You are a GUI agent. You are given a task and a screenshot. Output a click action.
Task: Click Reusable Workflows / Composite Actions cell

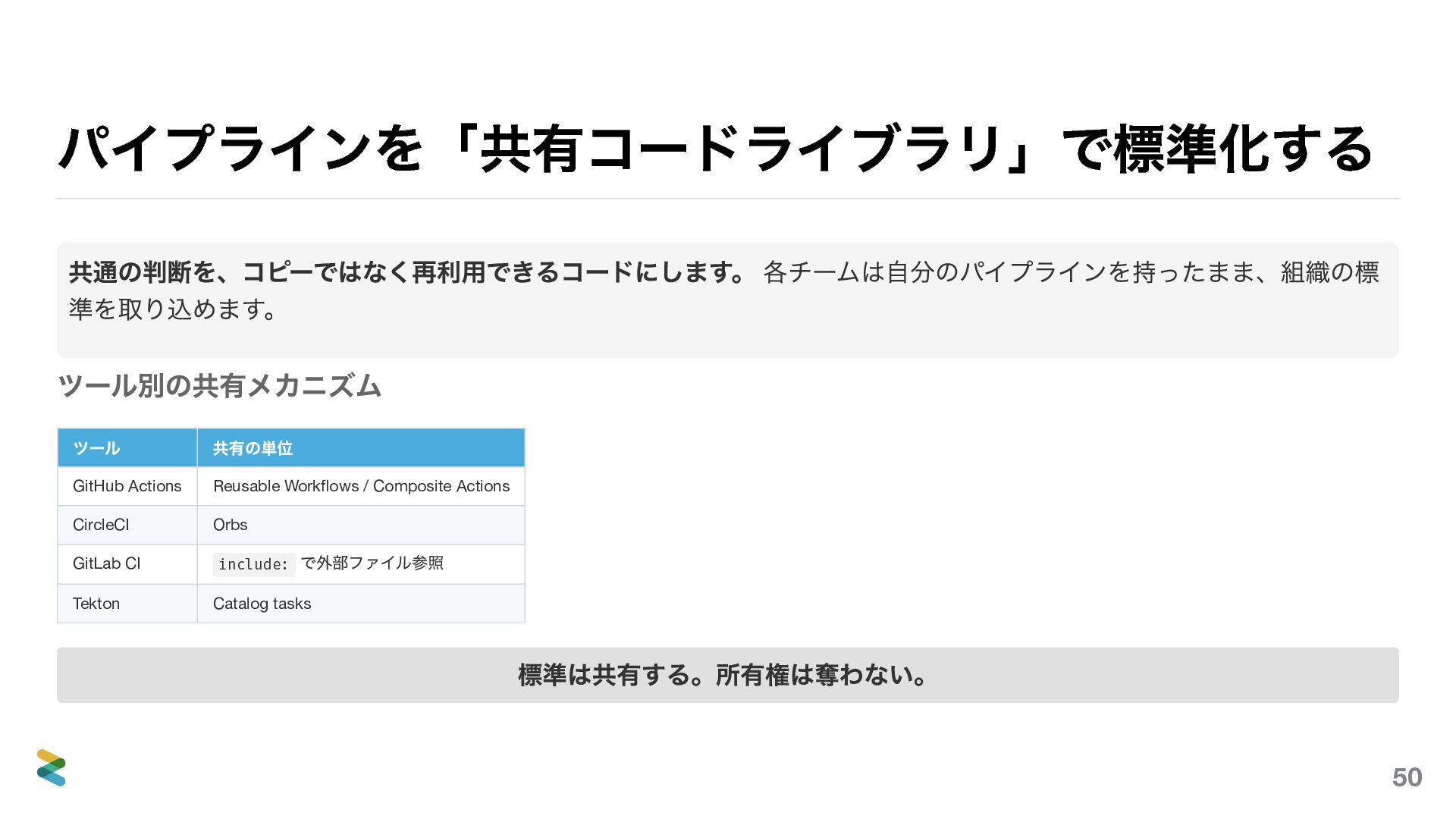click(361, 486)
